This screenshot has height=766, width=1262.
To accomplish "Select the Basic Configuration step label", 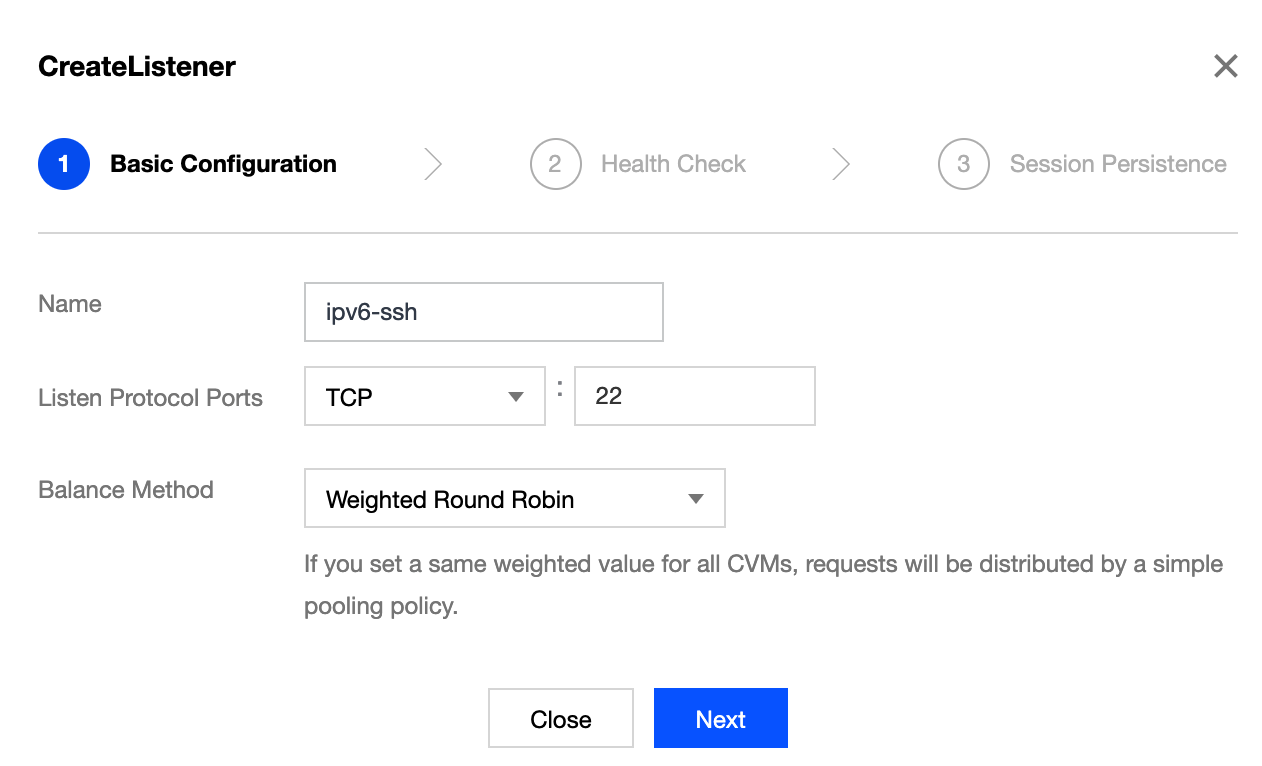I will click(223, 164).
